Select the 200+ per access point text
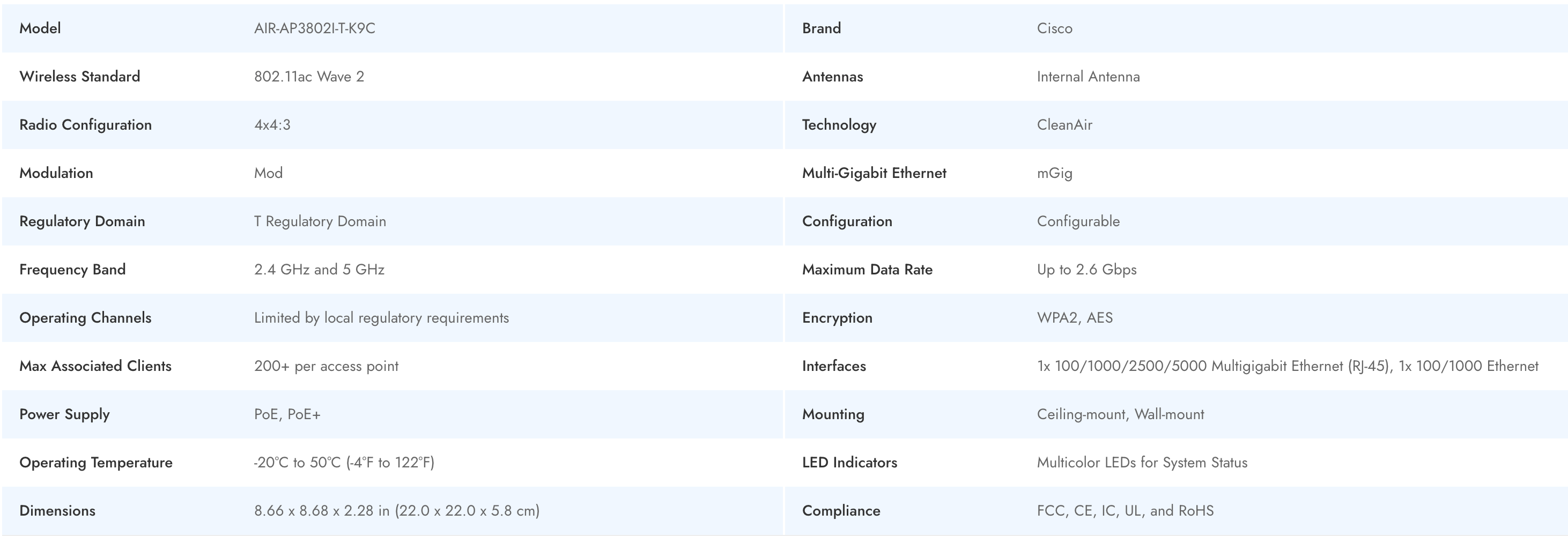 click(x=326, y=366)
